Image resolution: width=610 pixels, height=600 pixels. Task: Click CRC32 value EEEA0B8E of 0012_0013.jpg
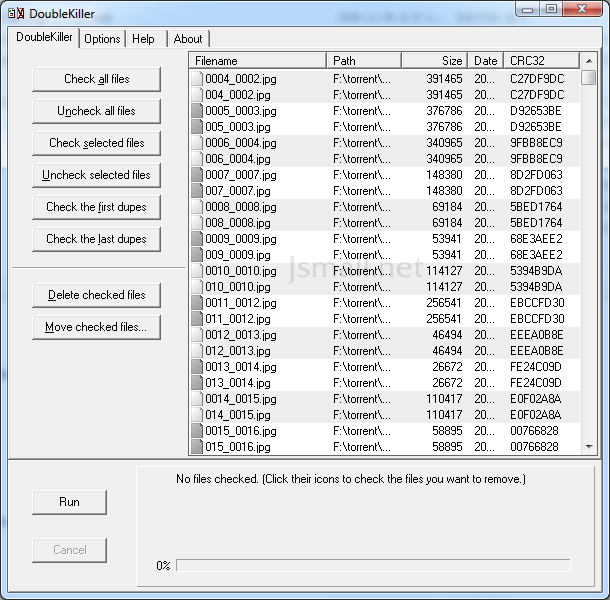[x=536, y=335]
